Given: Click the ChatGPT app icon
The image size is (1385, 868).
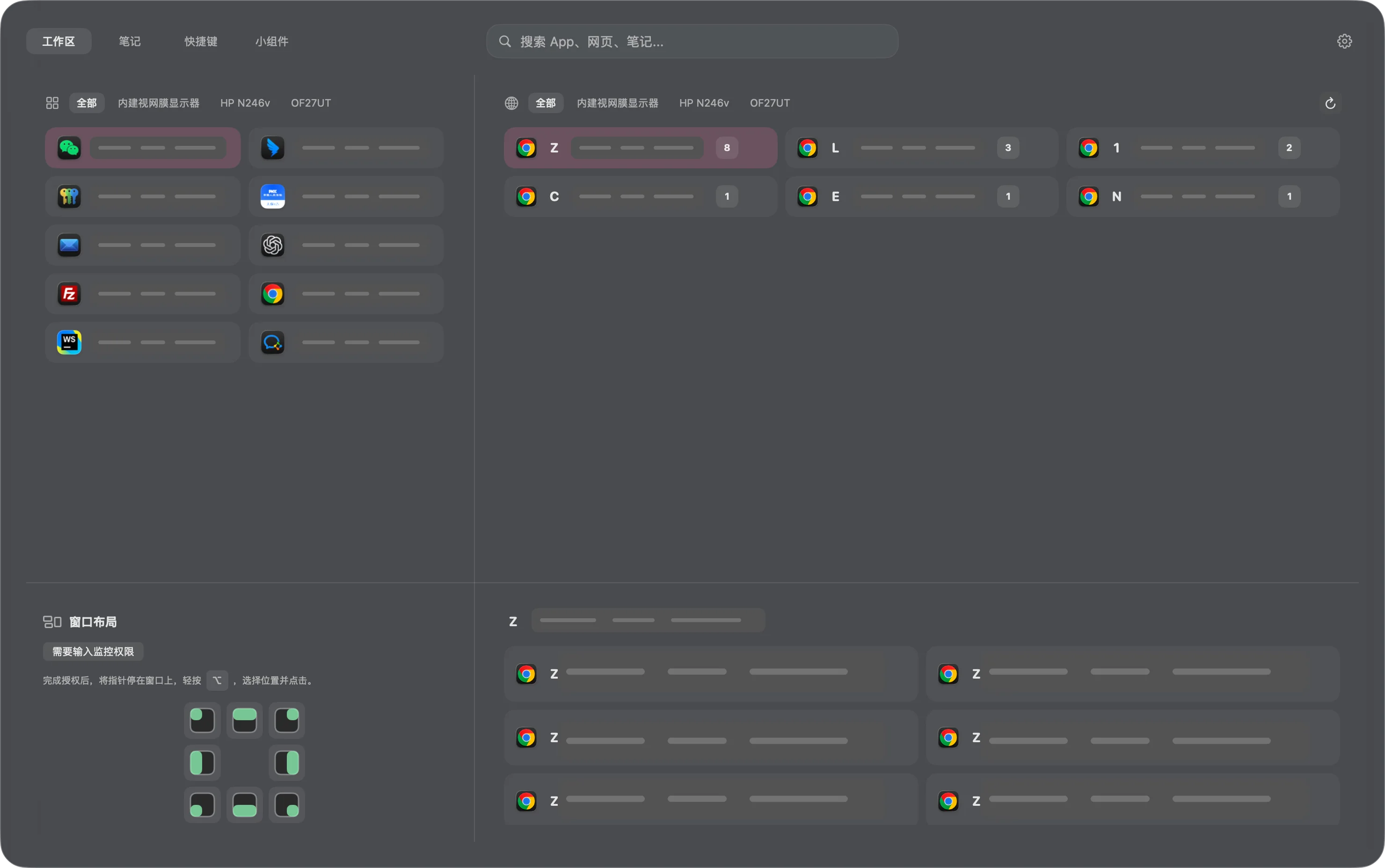Looking at the screenshot, I should 273,245.
